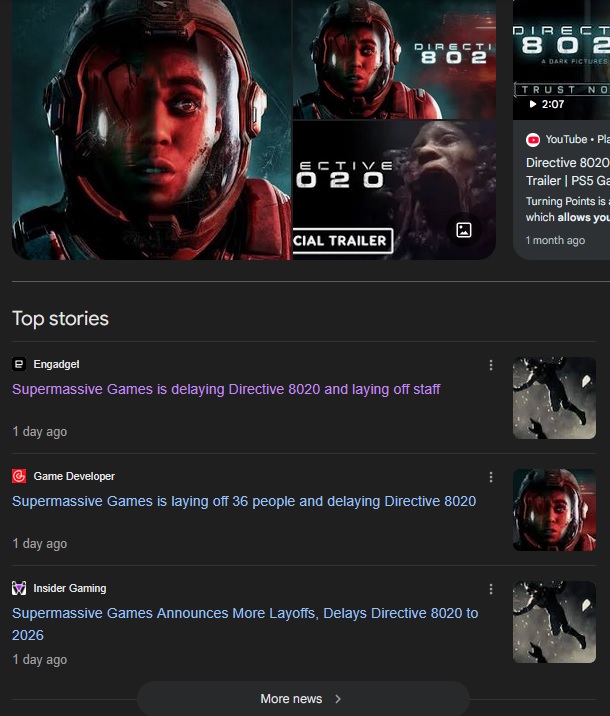Open the Directive 8020 Trailer PS5 video title
This screenshot has width=610, height=716.
coord(568,172)
